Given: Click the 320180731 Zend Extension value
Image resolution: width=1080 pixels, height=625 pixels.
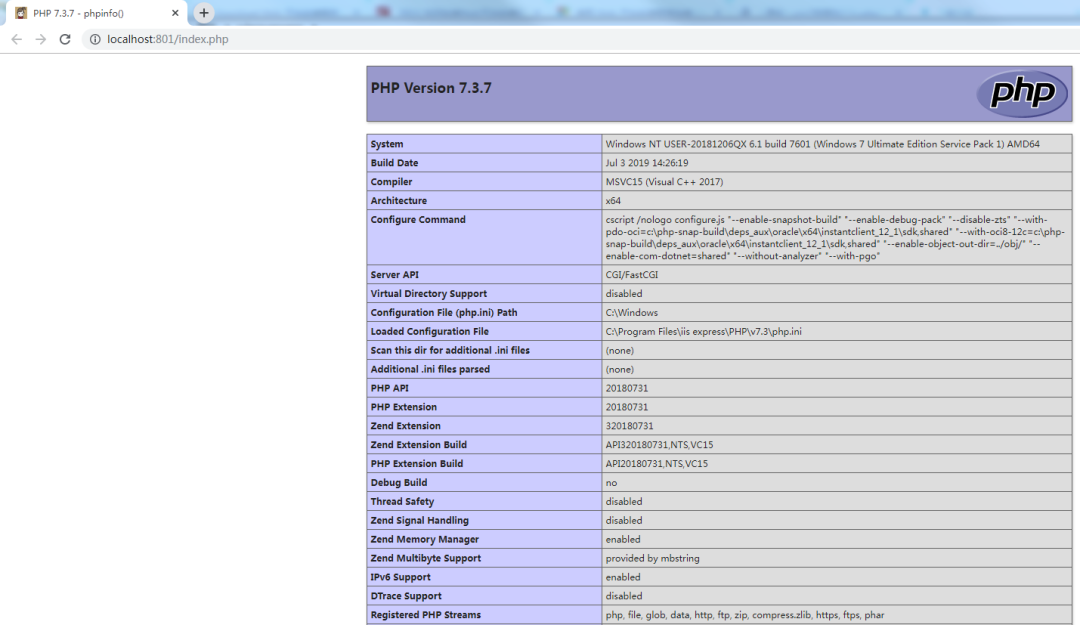Looking at the screenshot, I should point(630,426).
